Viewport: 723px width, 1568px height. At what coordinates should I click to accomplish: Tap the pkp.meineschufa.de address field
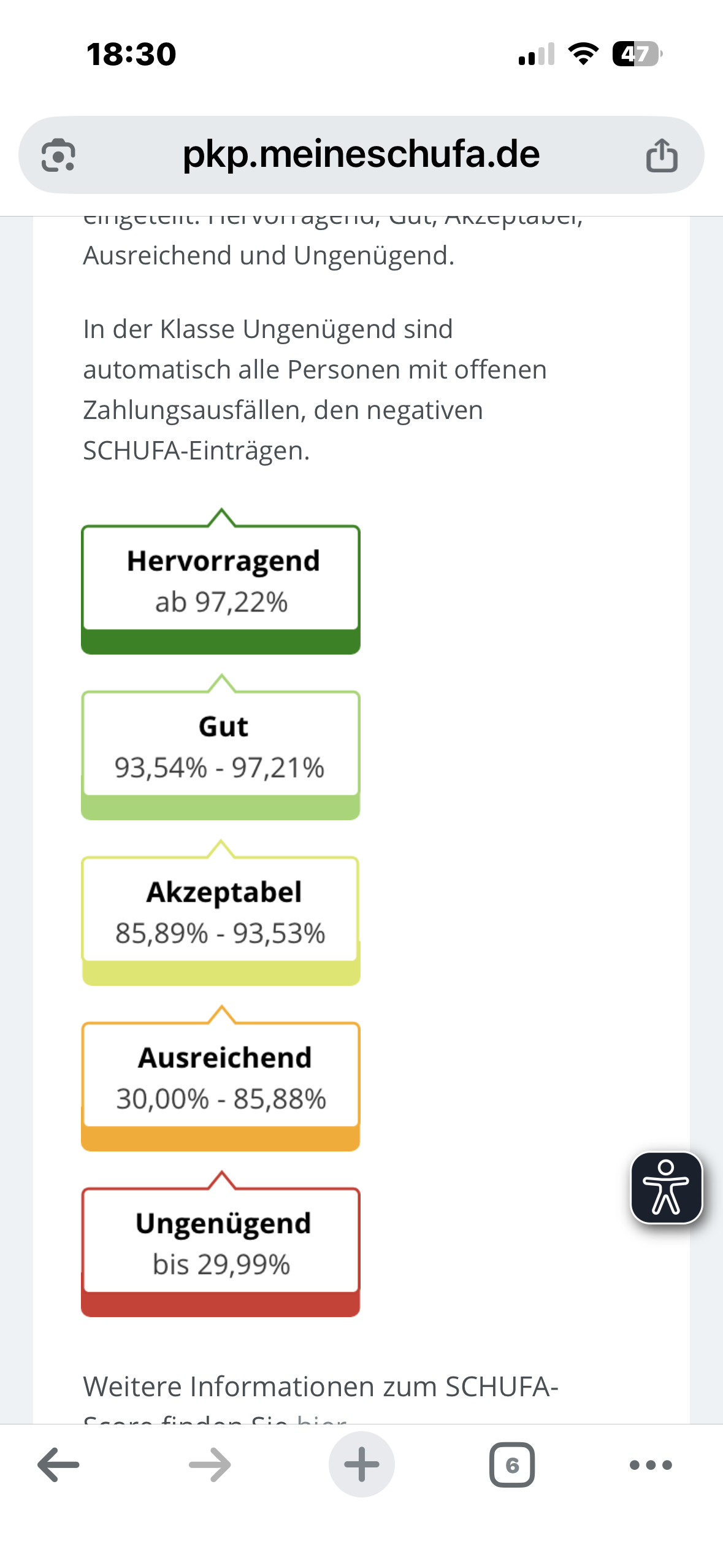click(361, 155)
